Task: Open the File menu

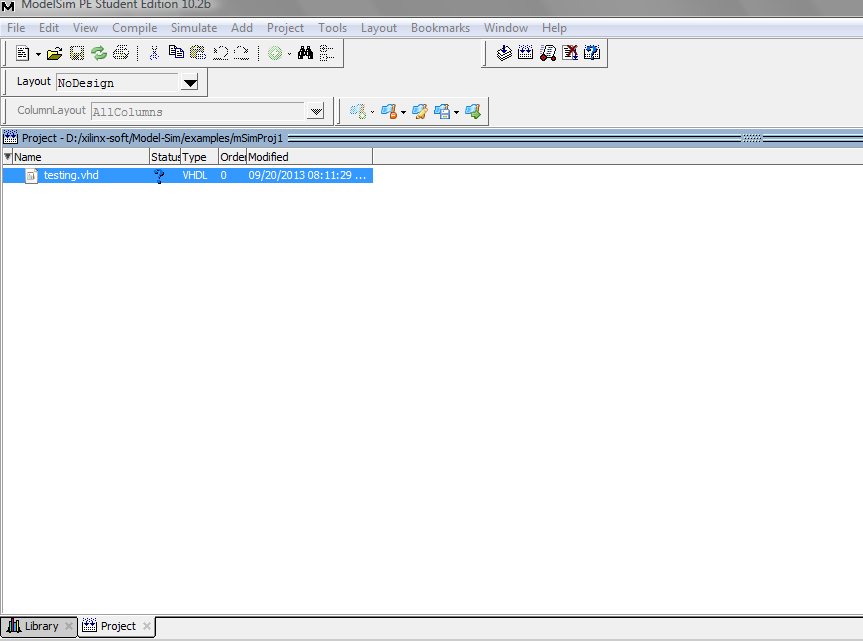Action: pos(16,28)
